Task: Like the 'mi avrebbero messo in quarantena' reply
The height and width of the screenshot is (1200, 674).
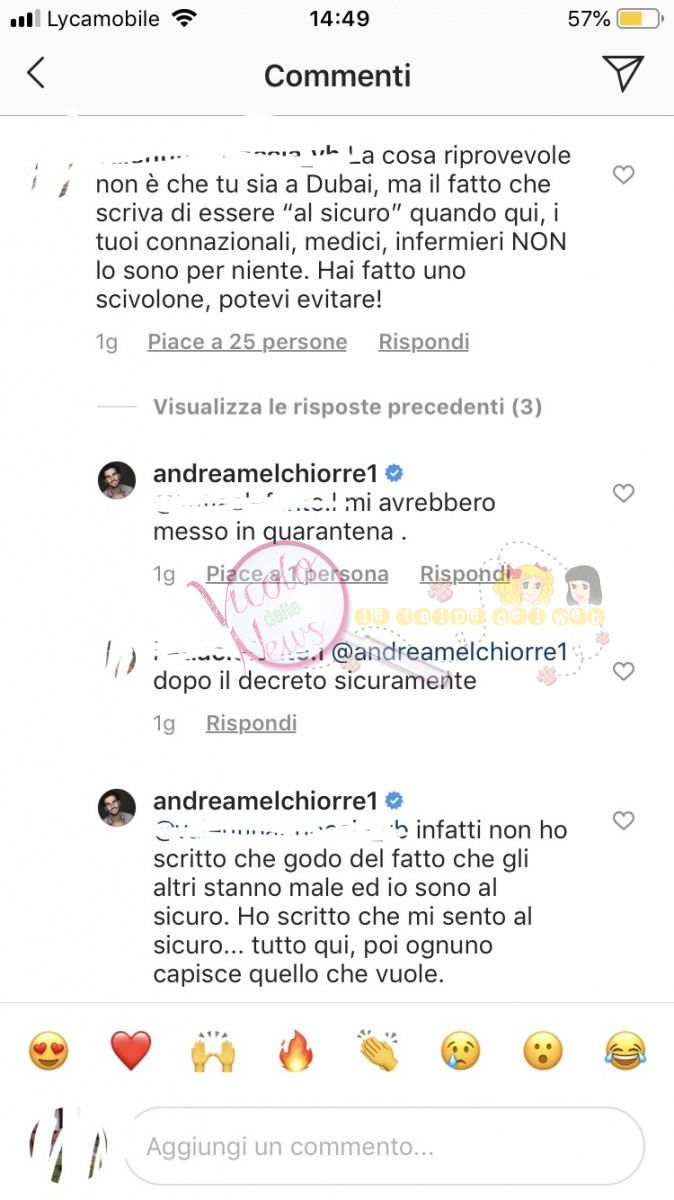Action: click(x=623, y=493)
